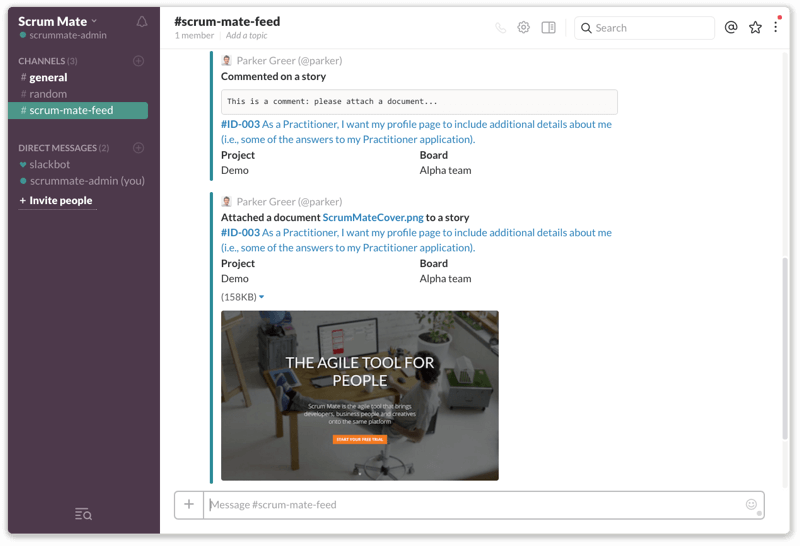
Task: Click Parker Greer name in attachment message
Action: tap(289, 202)
